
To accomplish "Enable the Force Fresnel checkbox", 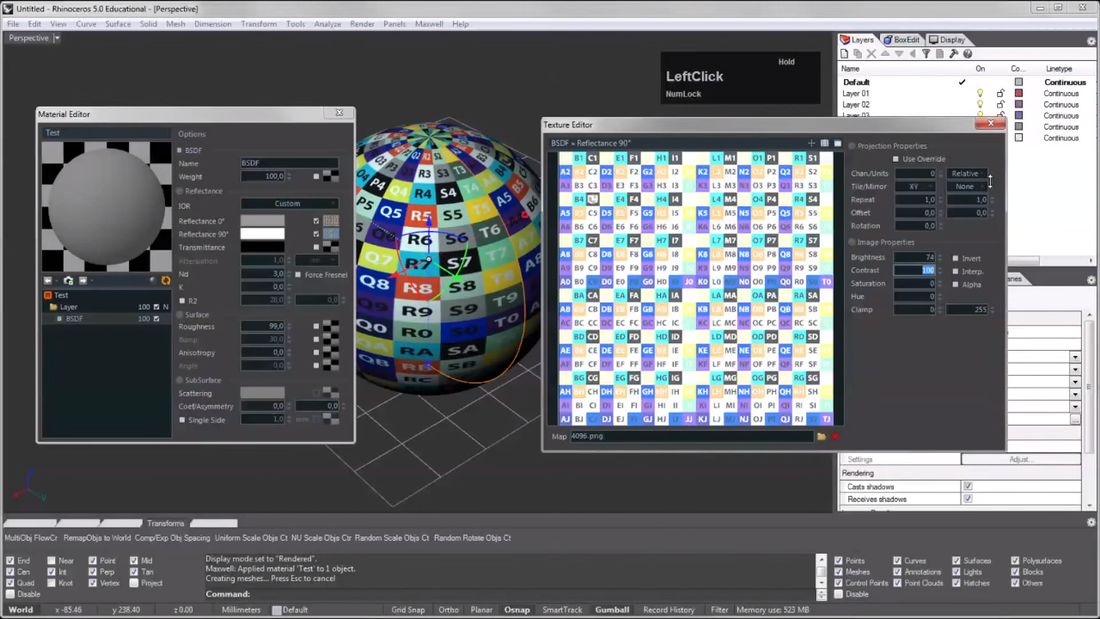I will [299, 274].
